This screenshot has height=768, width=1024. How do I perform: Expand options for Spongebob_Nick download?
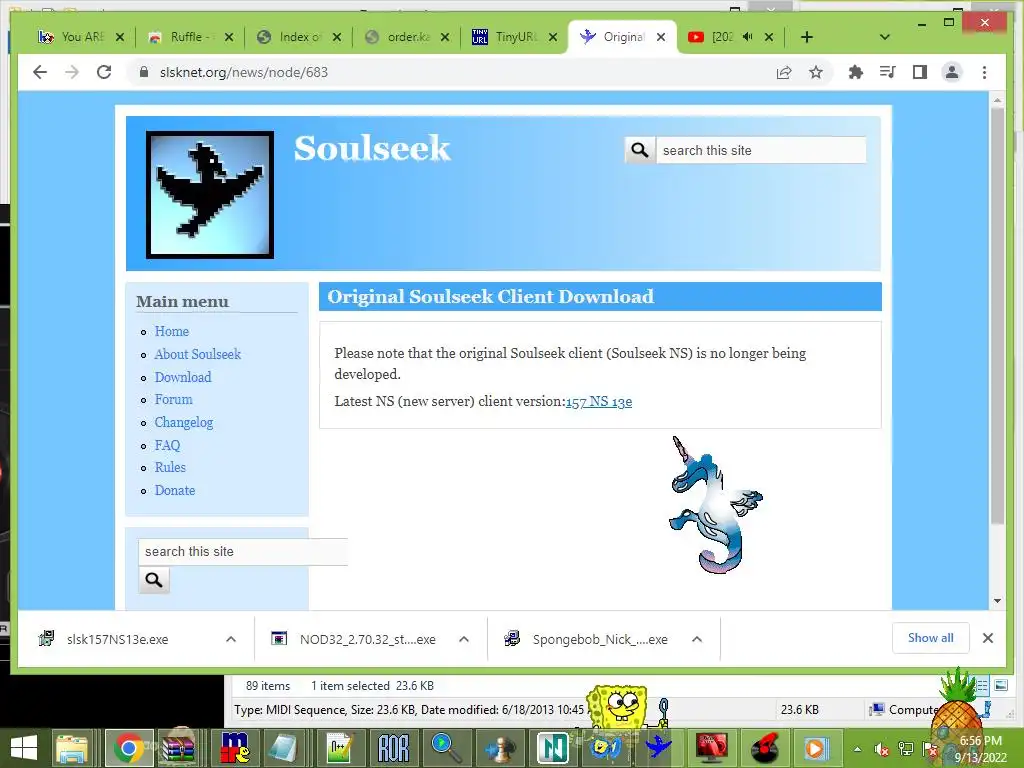tap(697, 639)
